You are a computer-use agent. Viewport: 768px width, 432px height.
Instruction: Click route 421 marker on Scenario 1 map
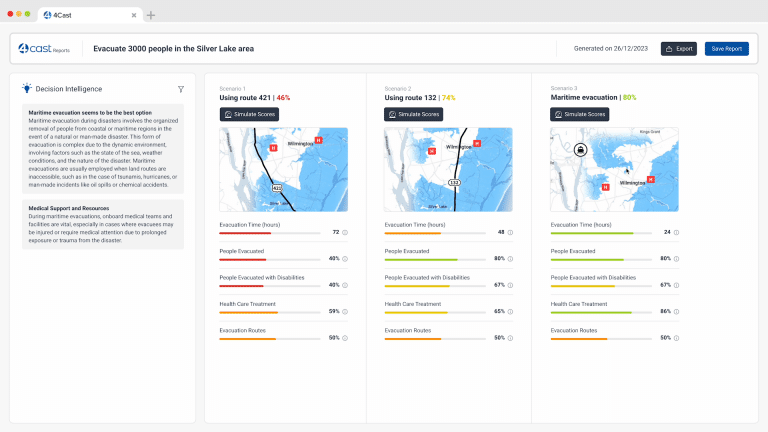(x=276, y=188)
